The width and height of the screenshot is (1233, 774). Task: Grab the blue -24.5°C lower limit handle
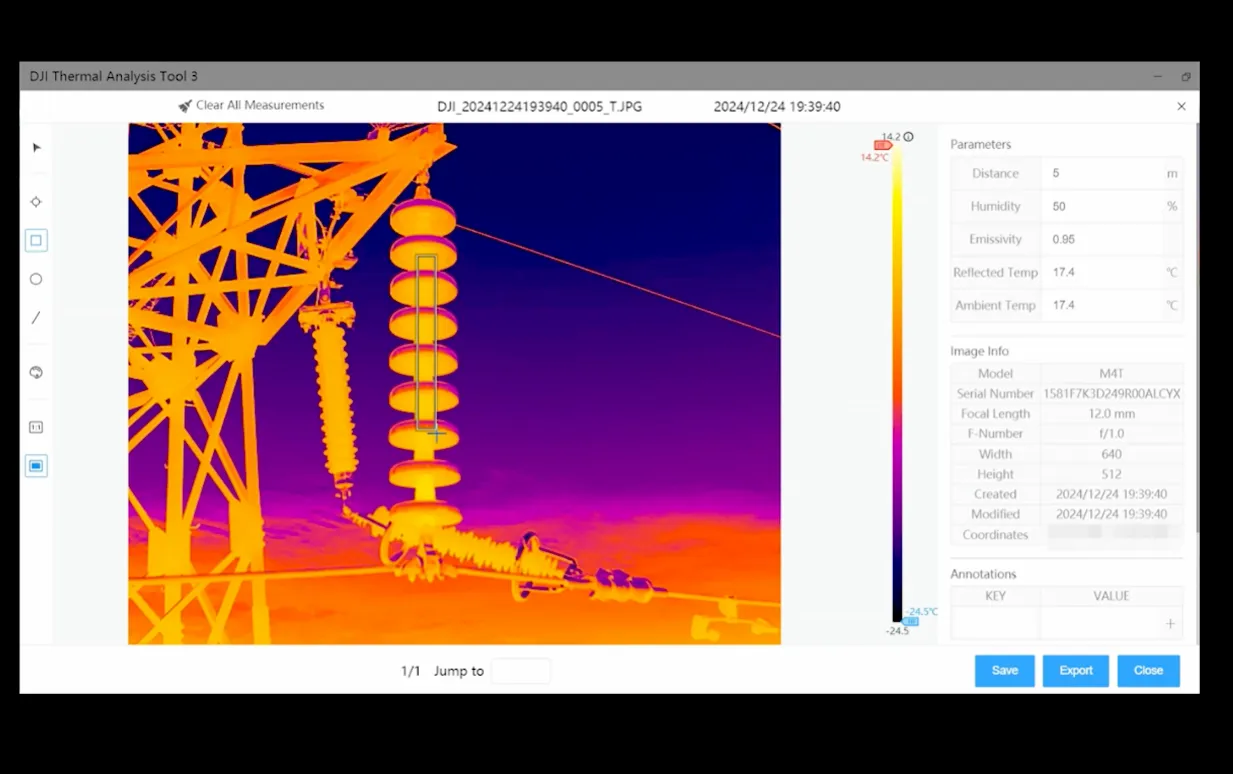[910, 622]
